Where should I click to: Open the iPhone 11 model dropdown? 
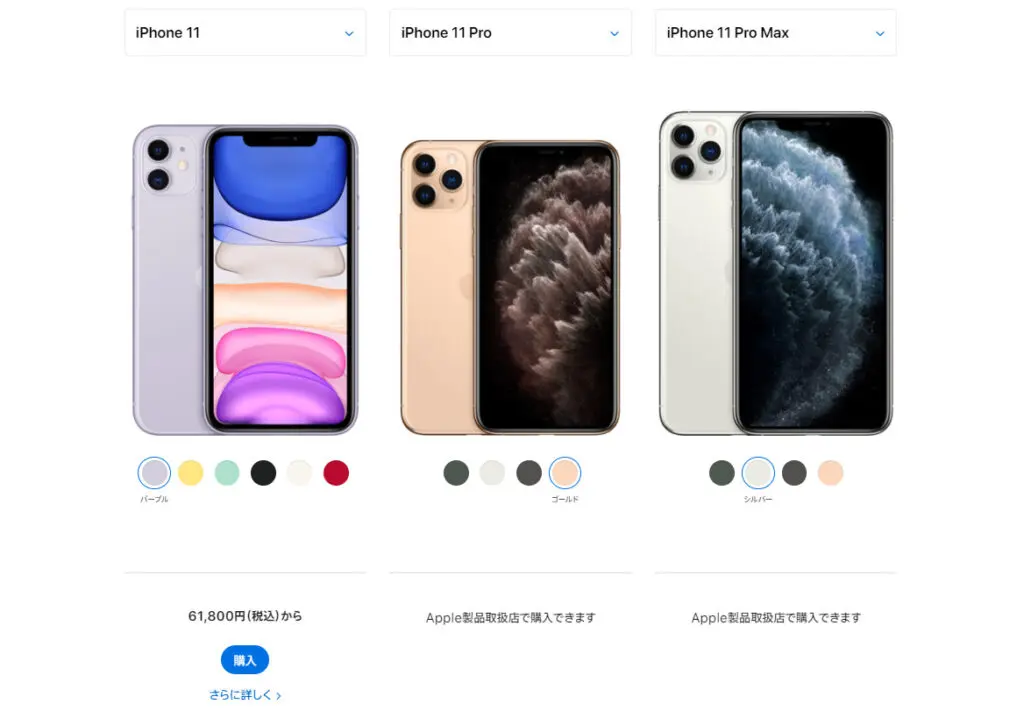pos(245,33)
